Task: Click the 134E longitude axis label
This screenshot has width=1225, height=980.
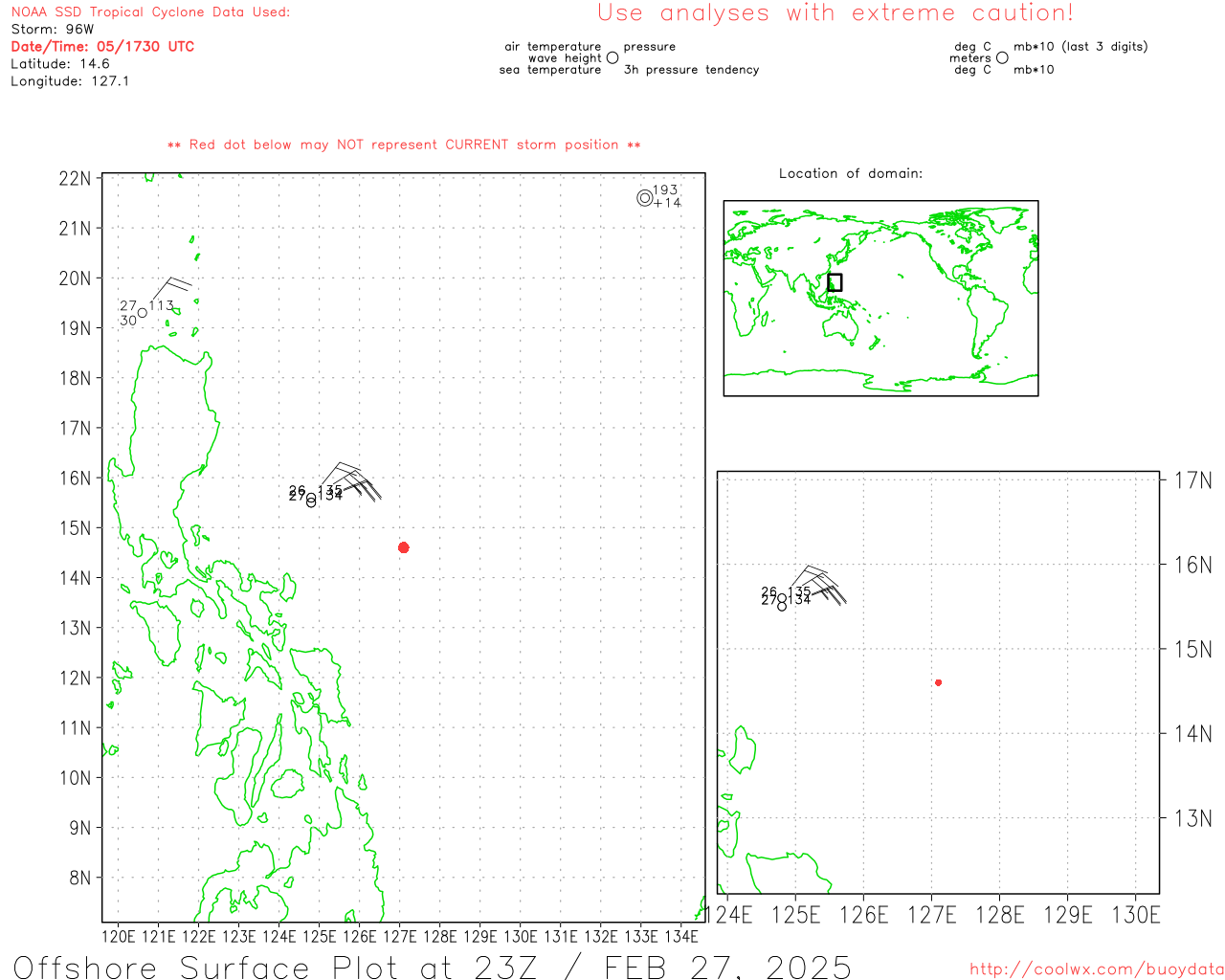Action: tap(681, 936)
